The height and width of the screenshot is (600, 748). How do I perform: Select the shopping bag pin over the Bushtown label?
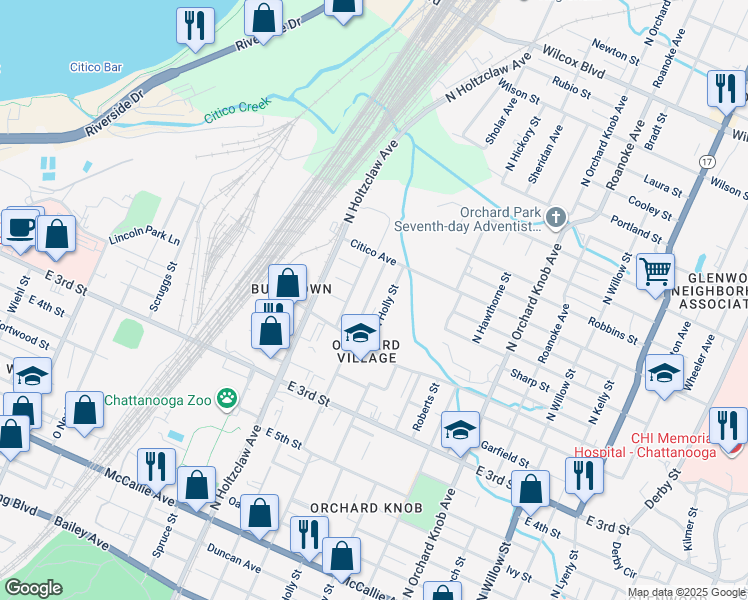coord(287,285)
